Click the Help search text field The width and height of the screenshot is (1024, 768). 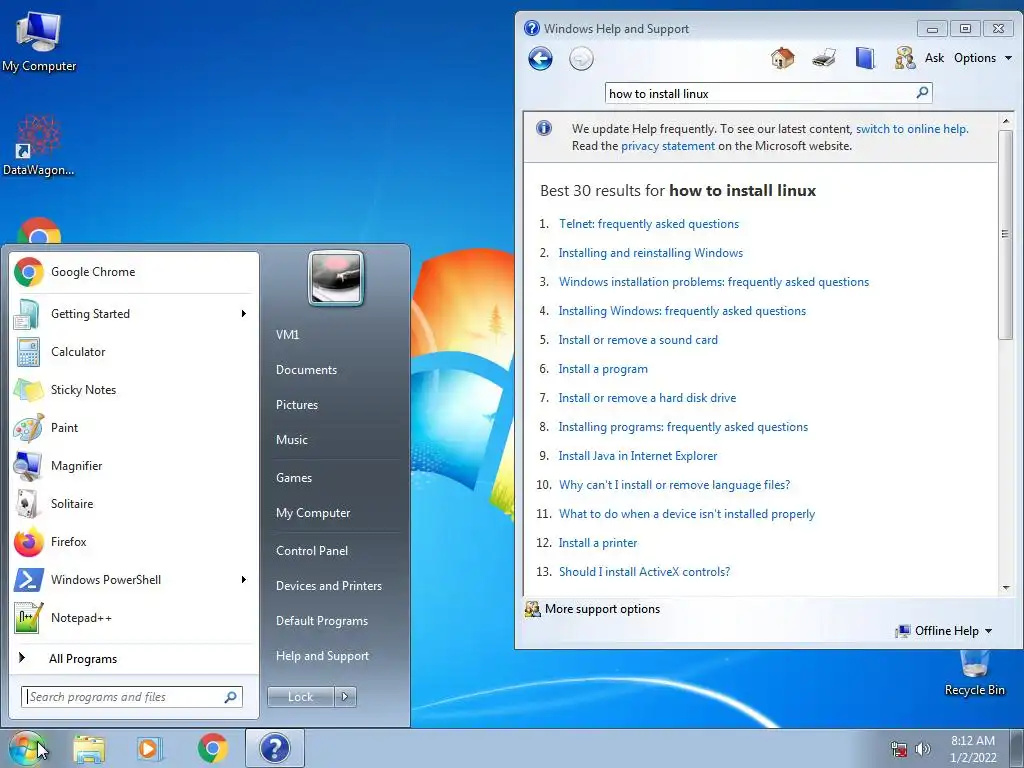coord(761,93)
